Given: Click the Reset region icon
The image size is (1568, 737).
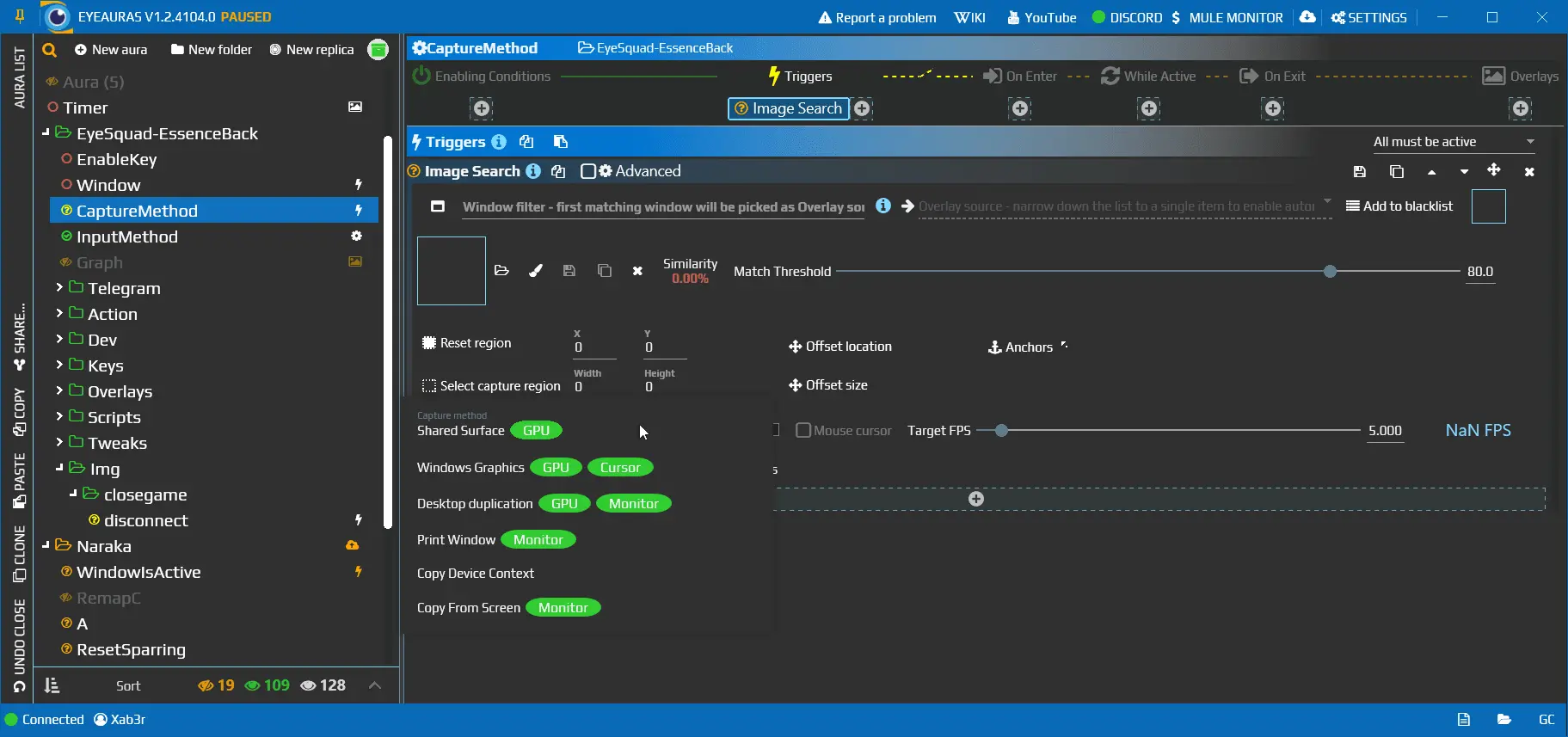Looking at the screenshot, I should [429, 343].
